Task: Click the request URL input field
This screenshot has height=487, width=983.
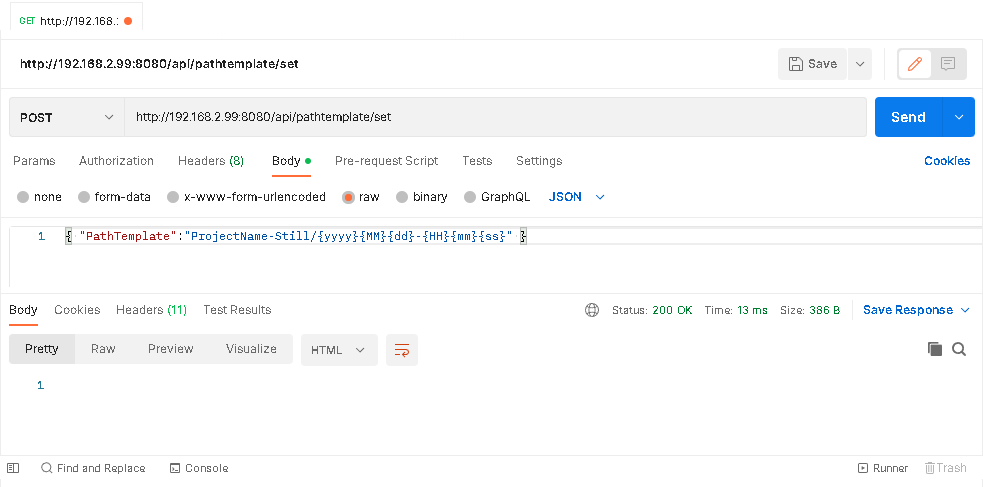Action: [495, 117]
